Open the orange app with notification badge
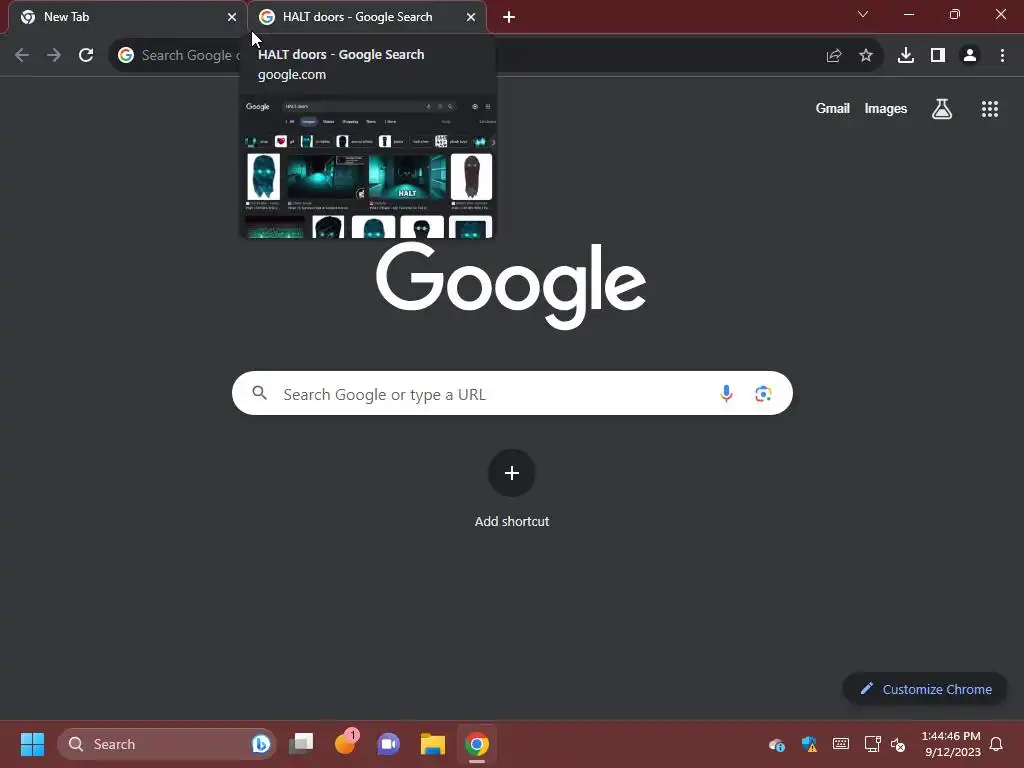 pyautogui.click(x=346, y=743)
